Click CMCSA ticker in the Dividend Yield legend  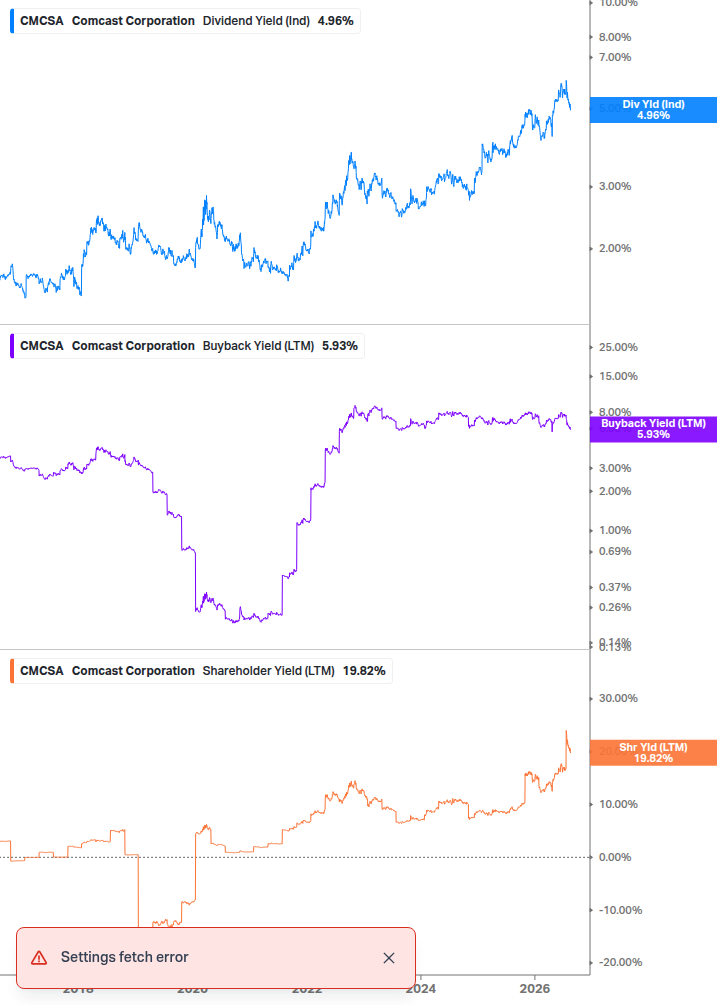pyautogui.click(x=42, y=21)
